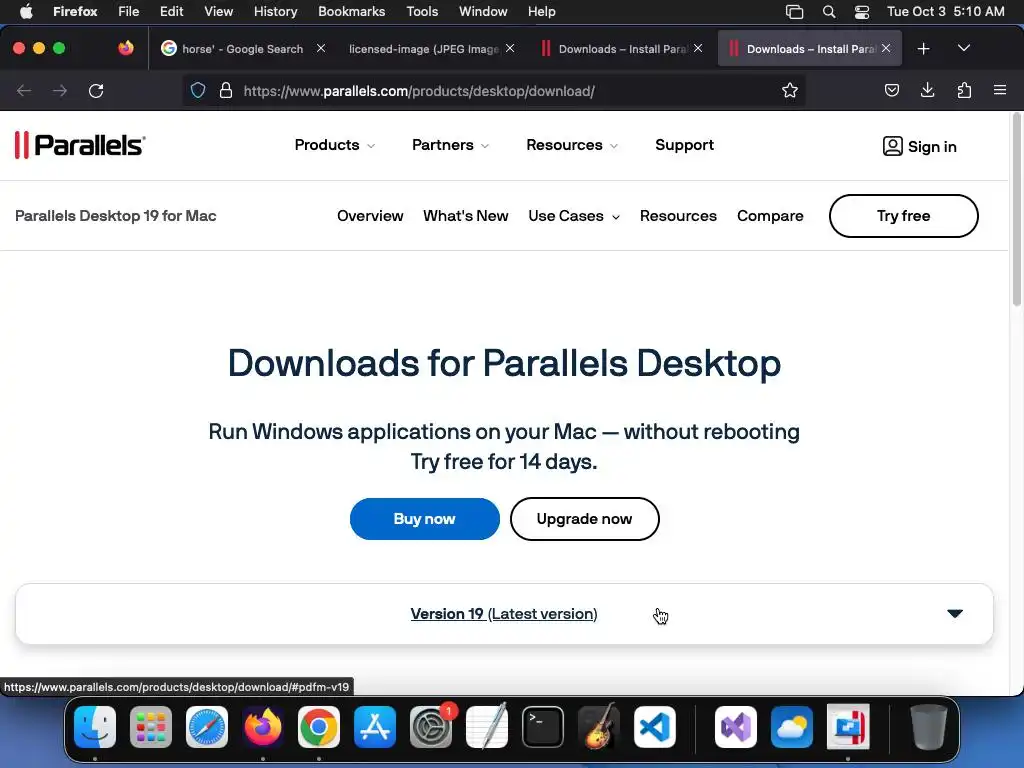Open Firefox View pinned tab
This screenshot has height=768, width=1024.
[x=125, y=48]
